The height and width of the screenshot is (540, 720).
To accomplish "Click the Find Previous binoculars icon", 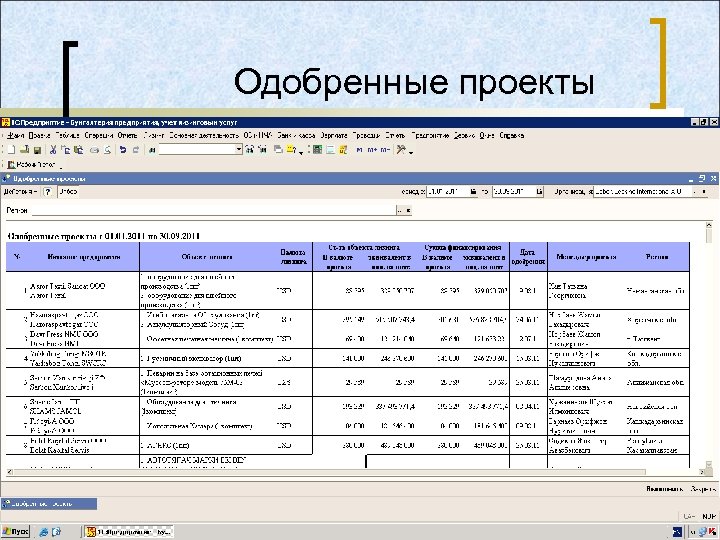I will click(263, 150).
